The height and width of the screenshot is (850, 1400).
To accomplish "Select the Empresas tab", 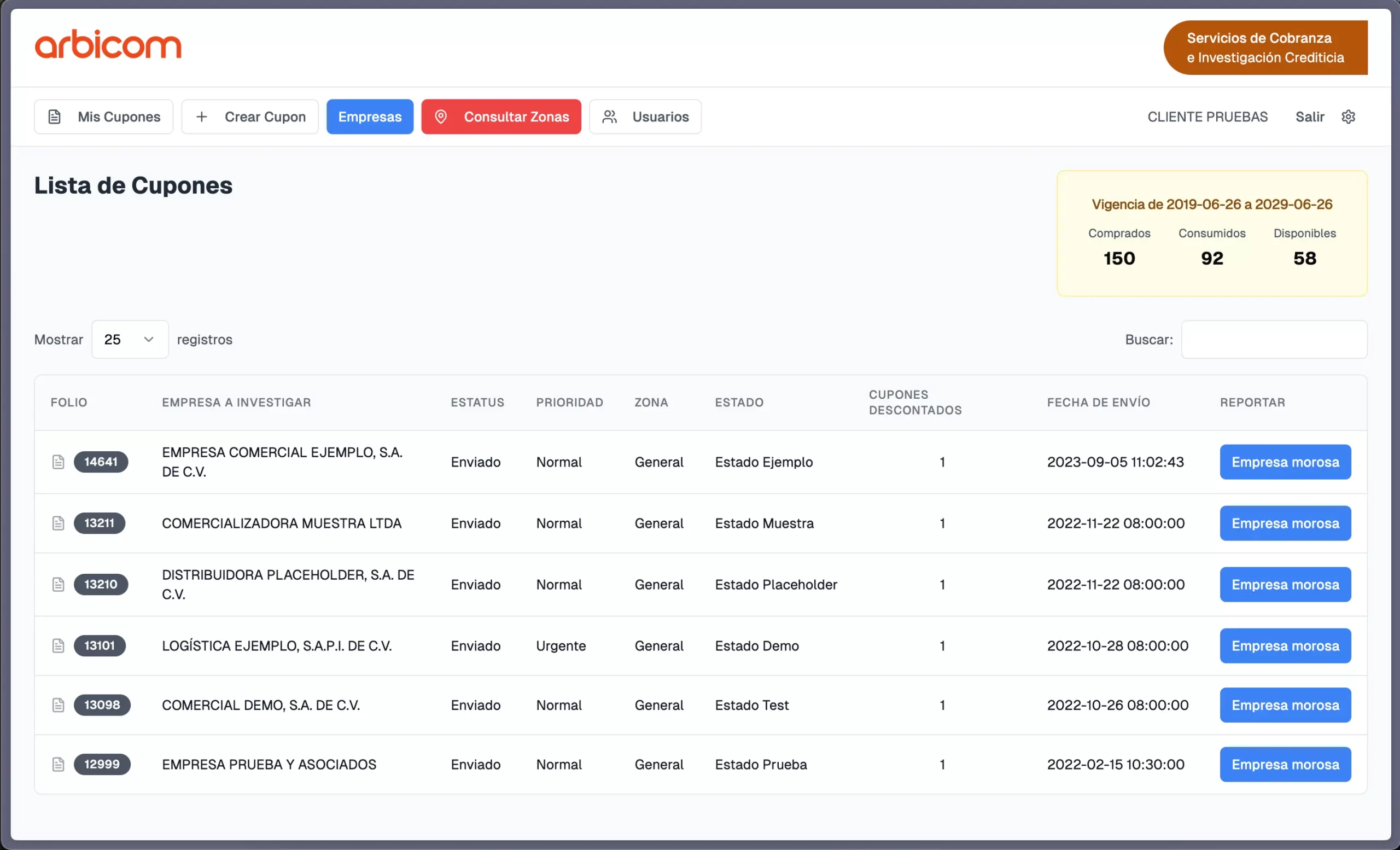I will [370, 117].
